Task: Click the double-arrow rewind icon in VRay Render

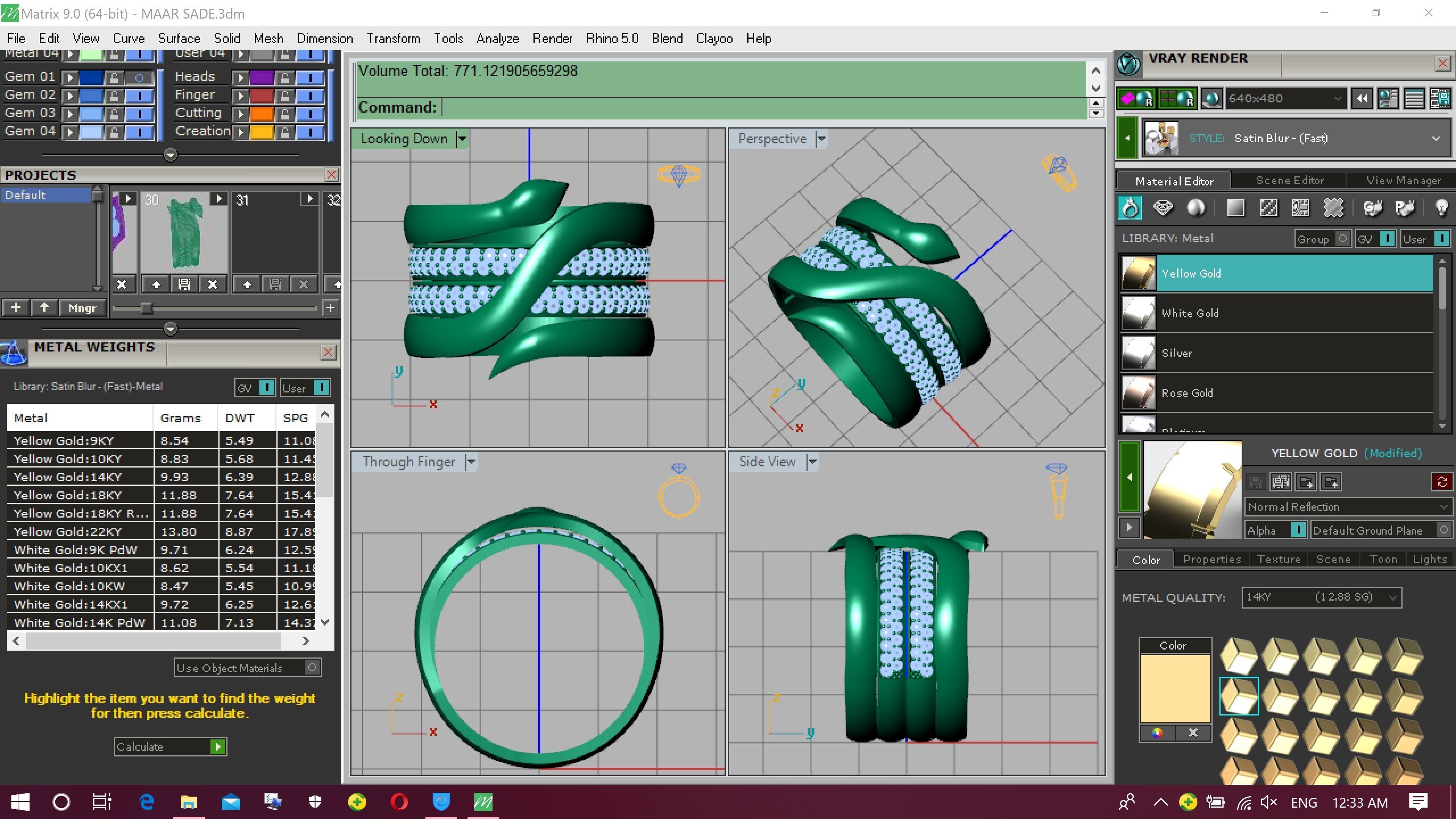Action: click(1362, 99)
